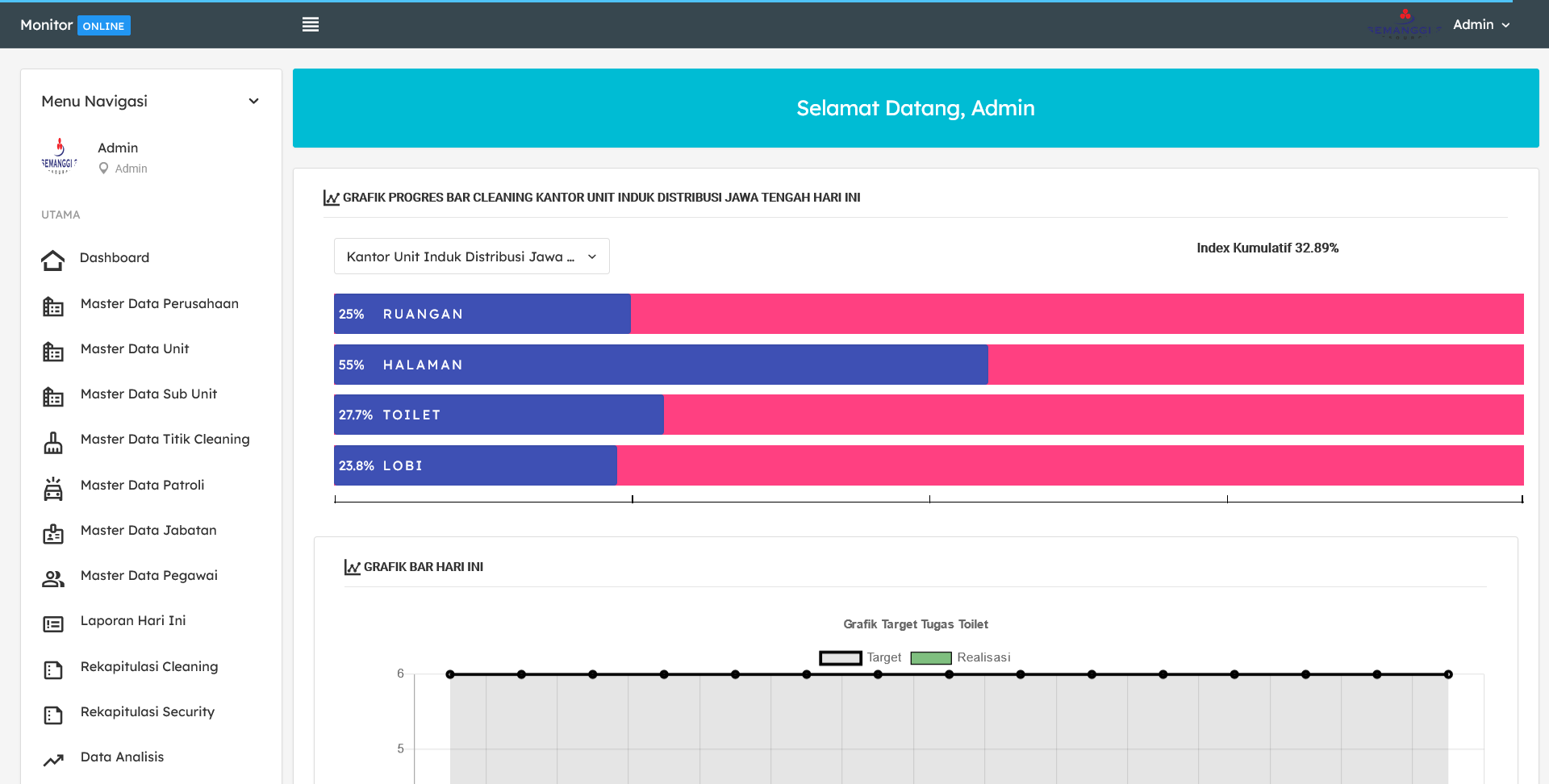
Task: Click the Master Data Pegawai people icon
Action: (52, 578)
